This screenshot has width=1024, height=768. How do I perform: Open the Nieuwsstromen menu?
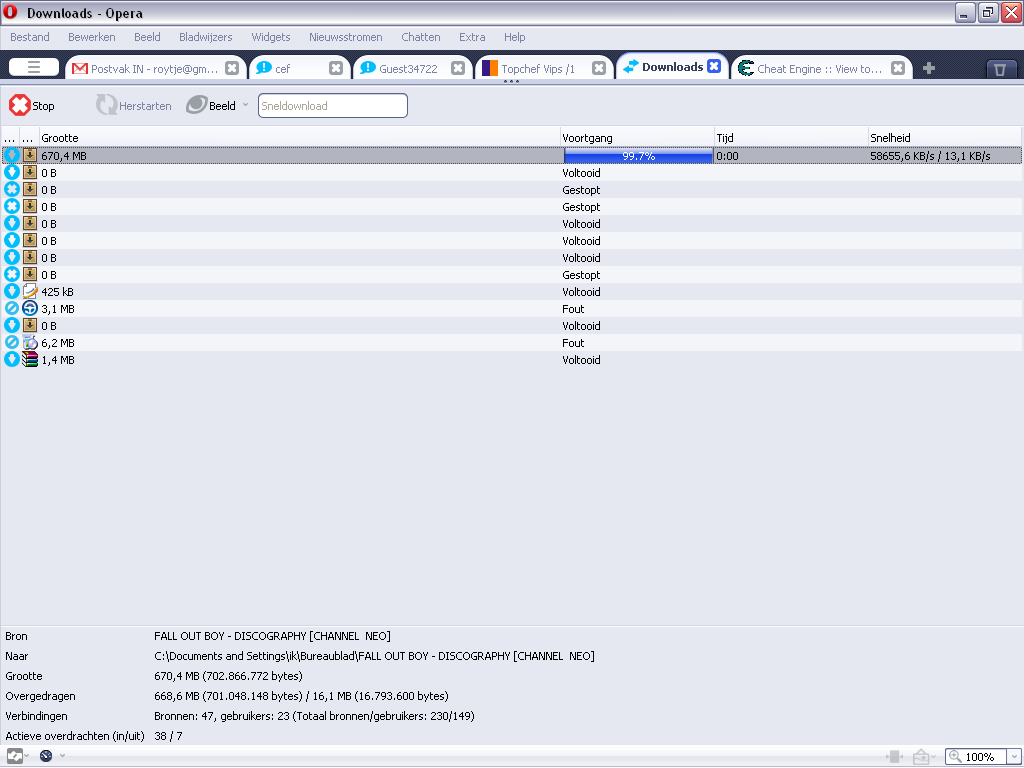[x=345, y=37]
